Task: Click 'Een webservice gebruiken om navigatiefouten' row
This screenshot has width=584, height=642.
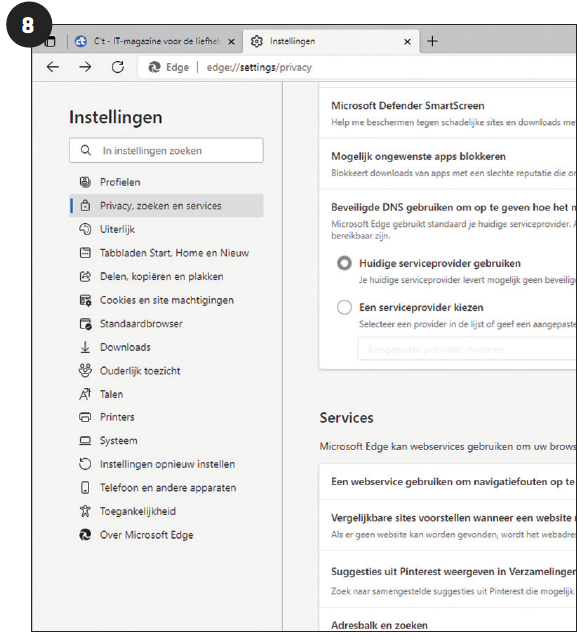Action: pyautogui.click(x=448, y=482)
